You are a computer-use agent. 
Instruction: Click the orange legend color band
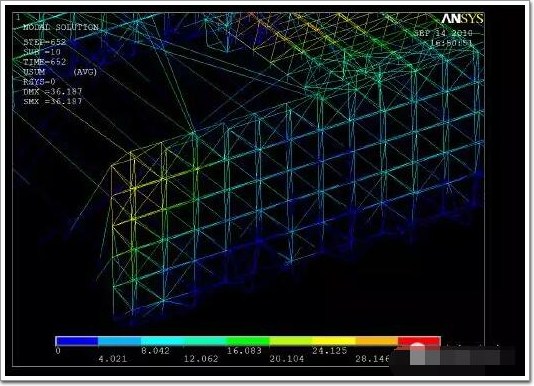click(377, 341)
